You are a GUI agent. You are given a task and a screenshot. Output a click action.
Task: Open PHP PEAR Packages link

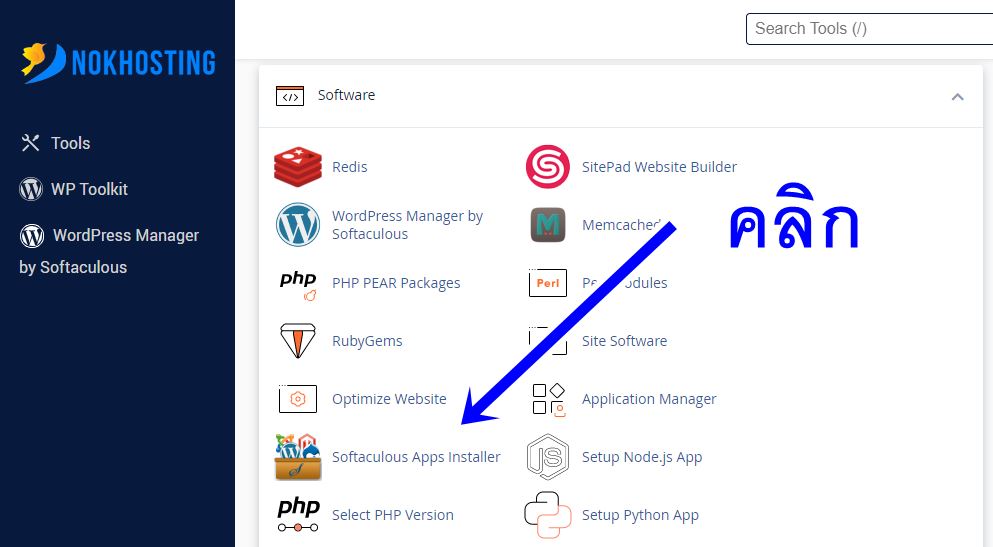pyautogui.click(x=396, y=283)
